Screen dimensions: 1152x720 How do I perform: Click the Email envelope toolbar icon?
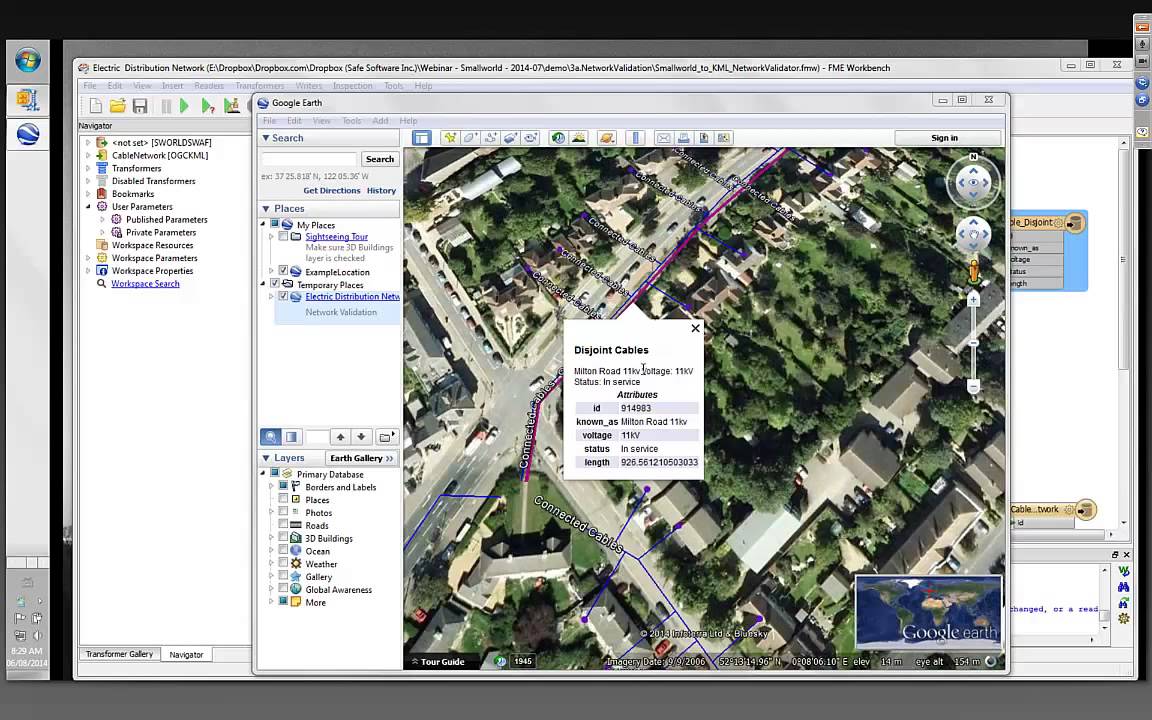tap(663, 138)
